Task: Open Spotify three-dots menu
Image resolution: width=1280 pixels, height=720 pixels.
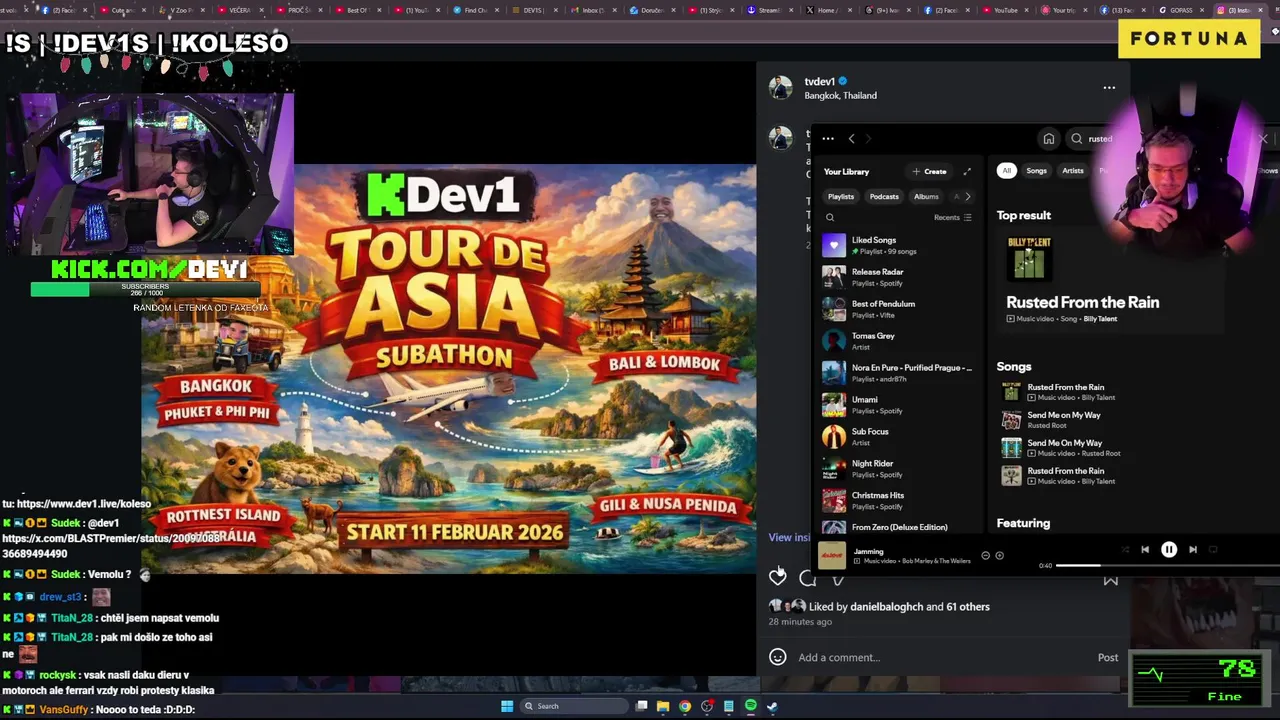Action: point(828,139)
